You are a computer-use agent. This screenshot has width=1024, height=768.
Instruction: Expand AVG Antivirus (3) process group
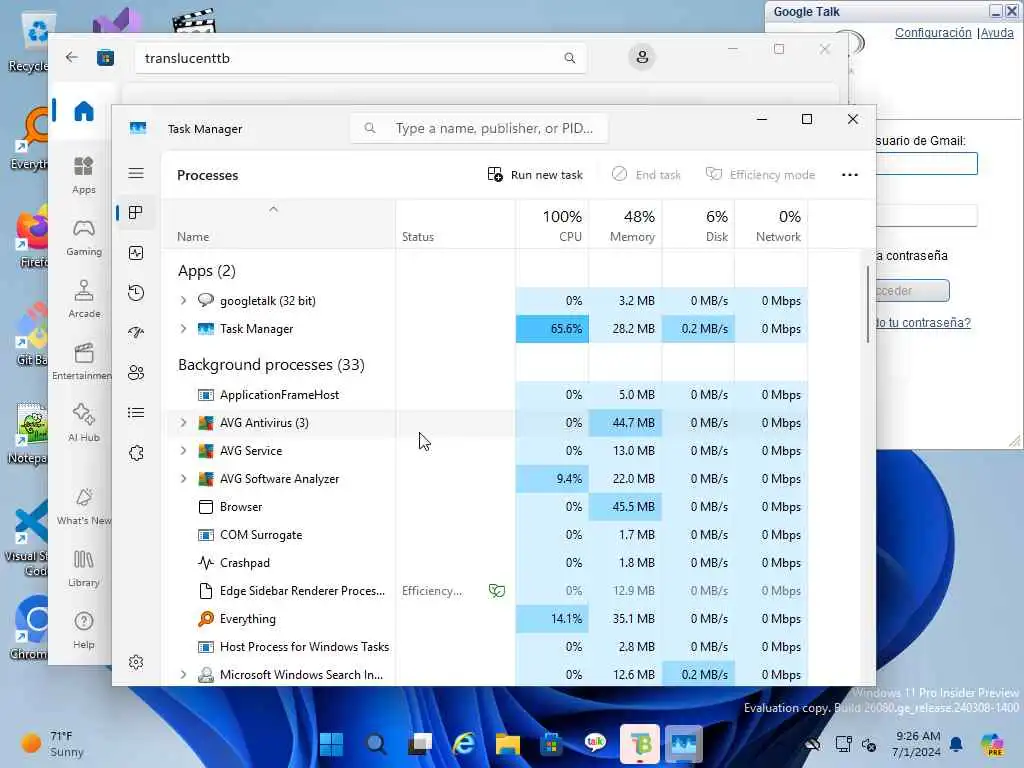pyautogui.click(x=184, y=423)
